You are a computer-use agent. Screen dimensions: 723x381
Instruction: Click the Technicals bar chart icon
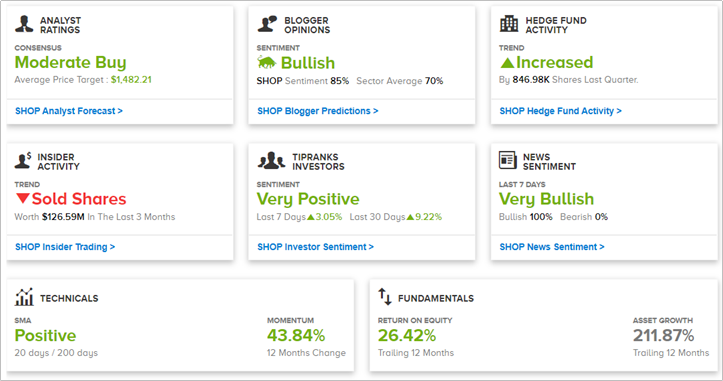click(x=24, y=297)
